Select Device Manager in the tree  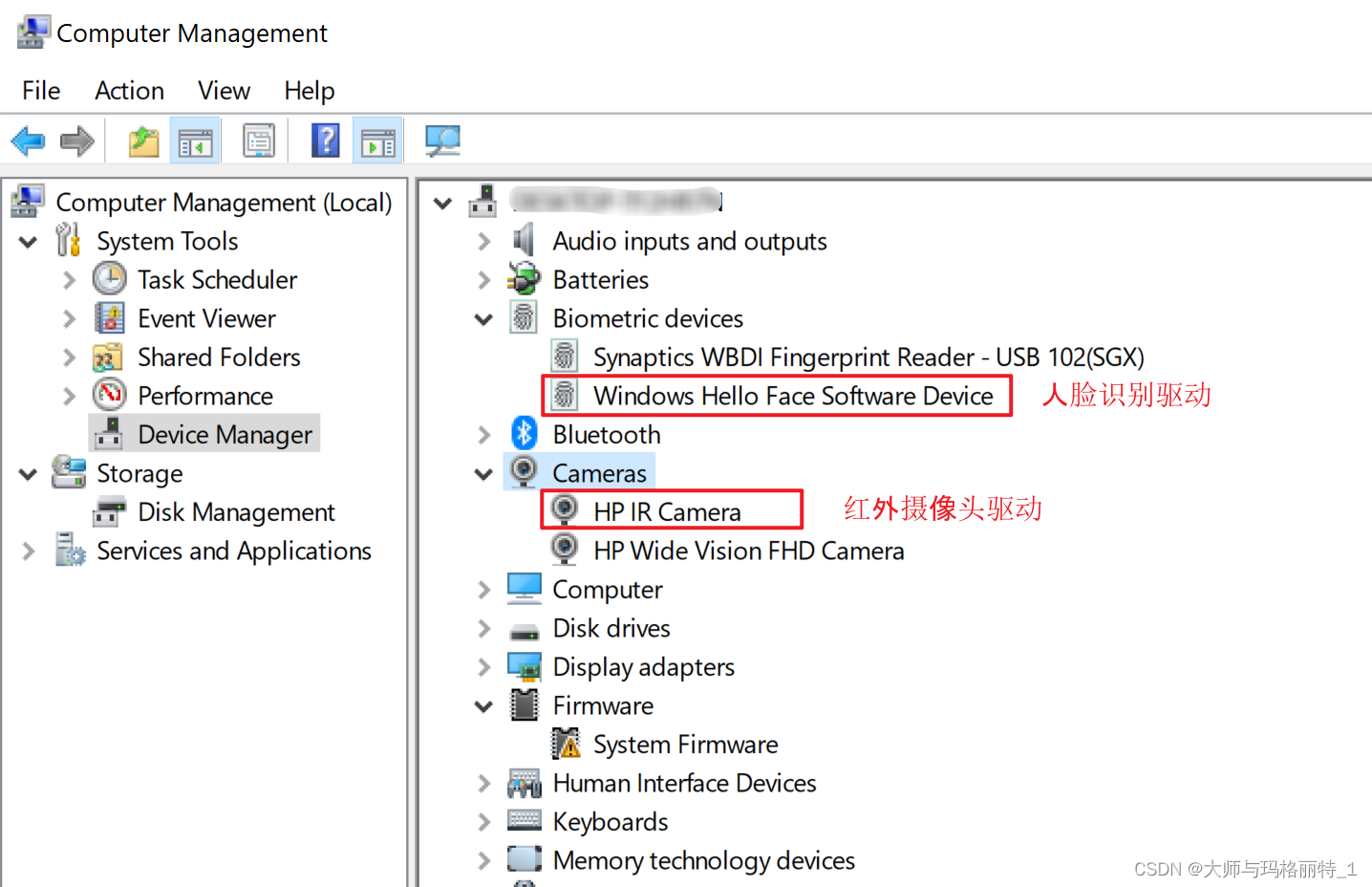point(225,435)
